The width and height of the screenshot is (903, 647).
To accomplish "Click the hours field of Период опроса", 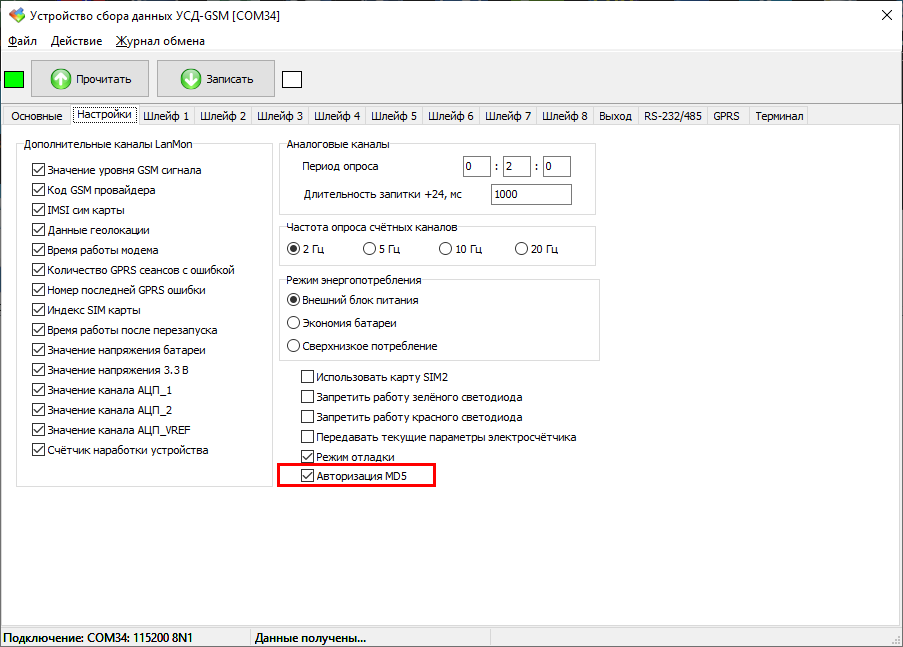I will point(476,167).
